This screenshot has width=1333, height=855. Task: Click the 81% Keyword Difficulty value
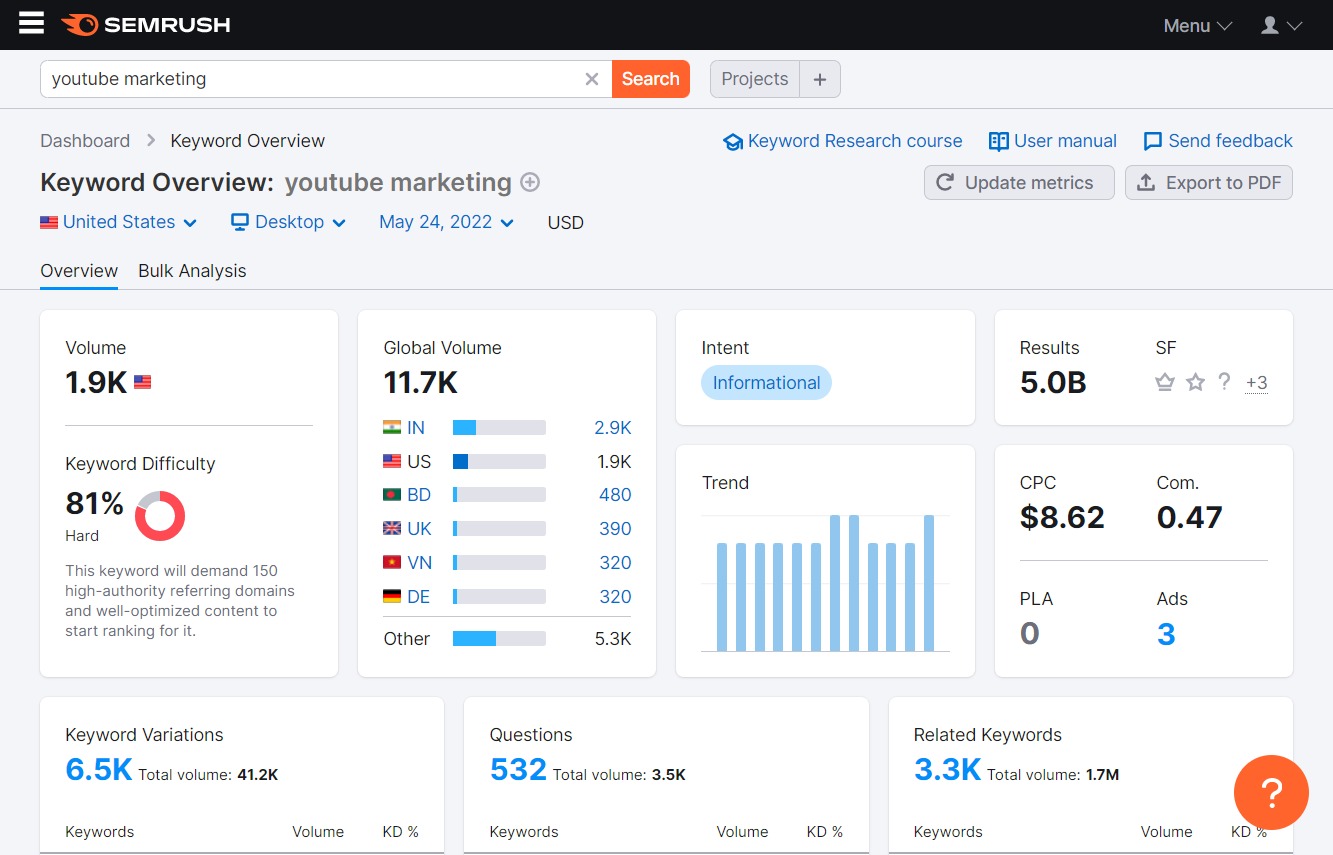click(x=95, y=503)
